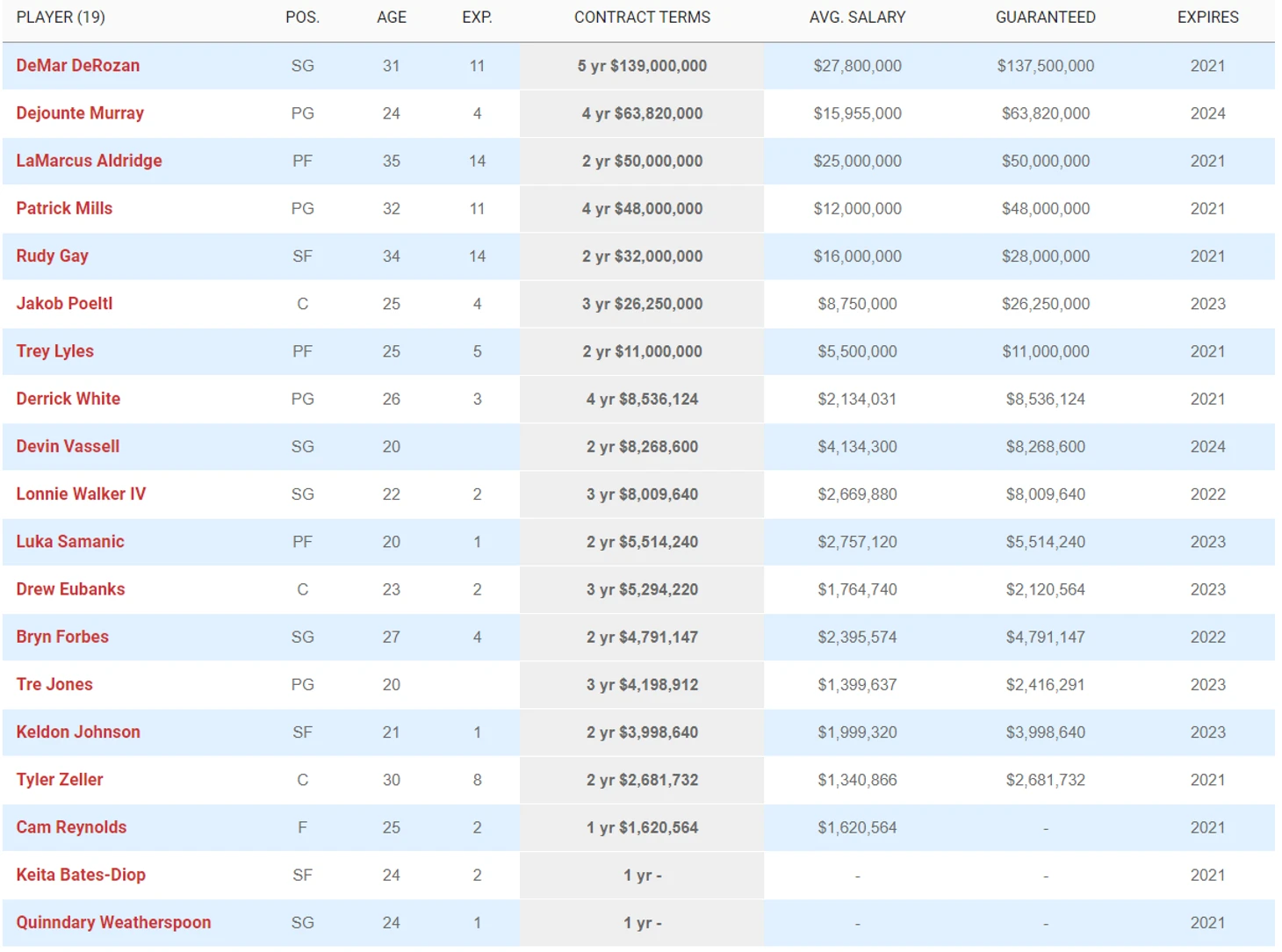Open the Trey Lyles player link
Screen dimensions: 1282x952
pyautogui.click(x=54, y=350)
